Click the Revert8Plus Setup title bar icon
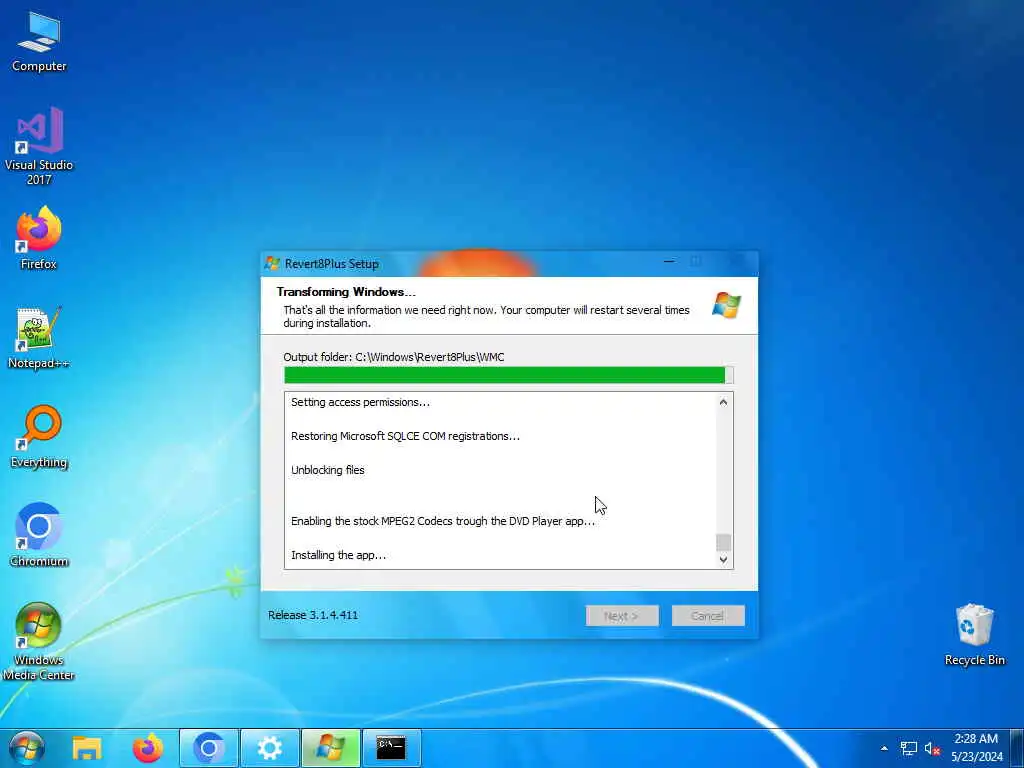This screenshot has width=1024, height=768. click(x=272, y=263)
